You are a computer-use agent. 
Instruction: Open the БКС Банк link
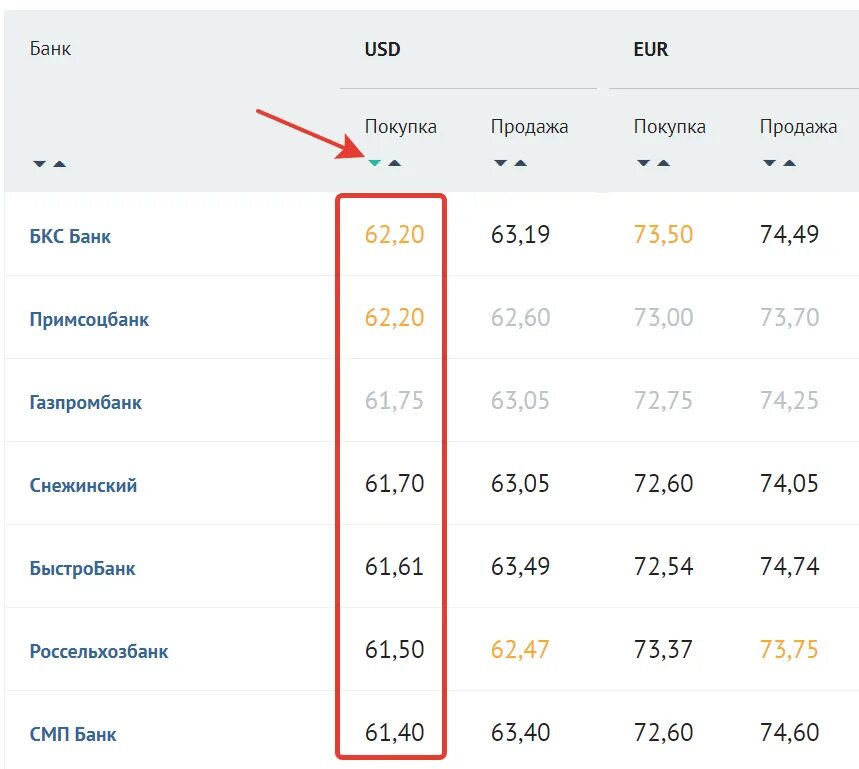pos(70,237)
